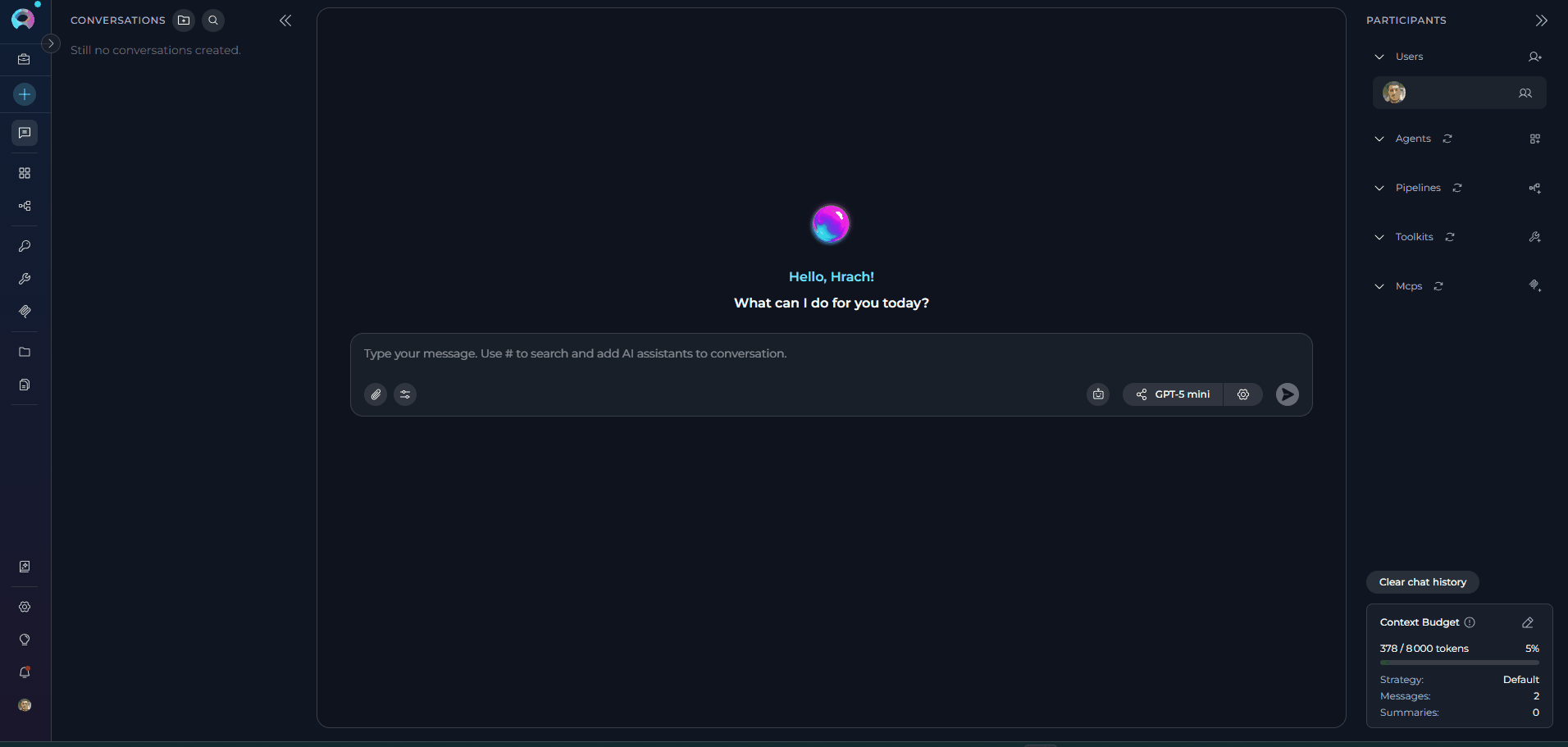Collapse the Mcps section
This screenshot has width=1568, height=747.
click(x=1379, y=286)
